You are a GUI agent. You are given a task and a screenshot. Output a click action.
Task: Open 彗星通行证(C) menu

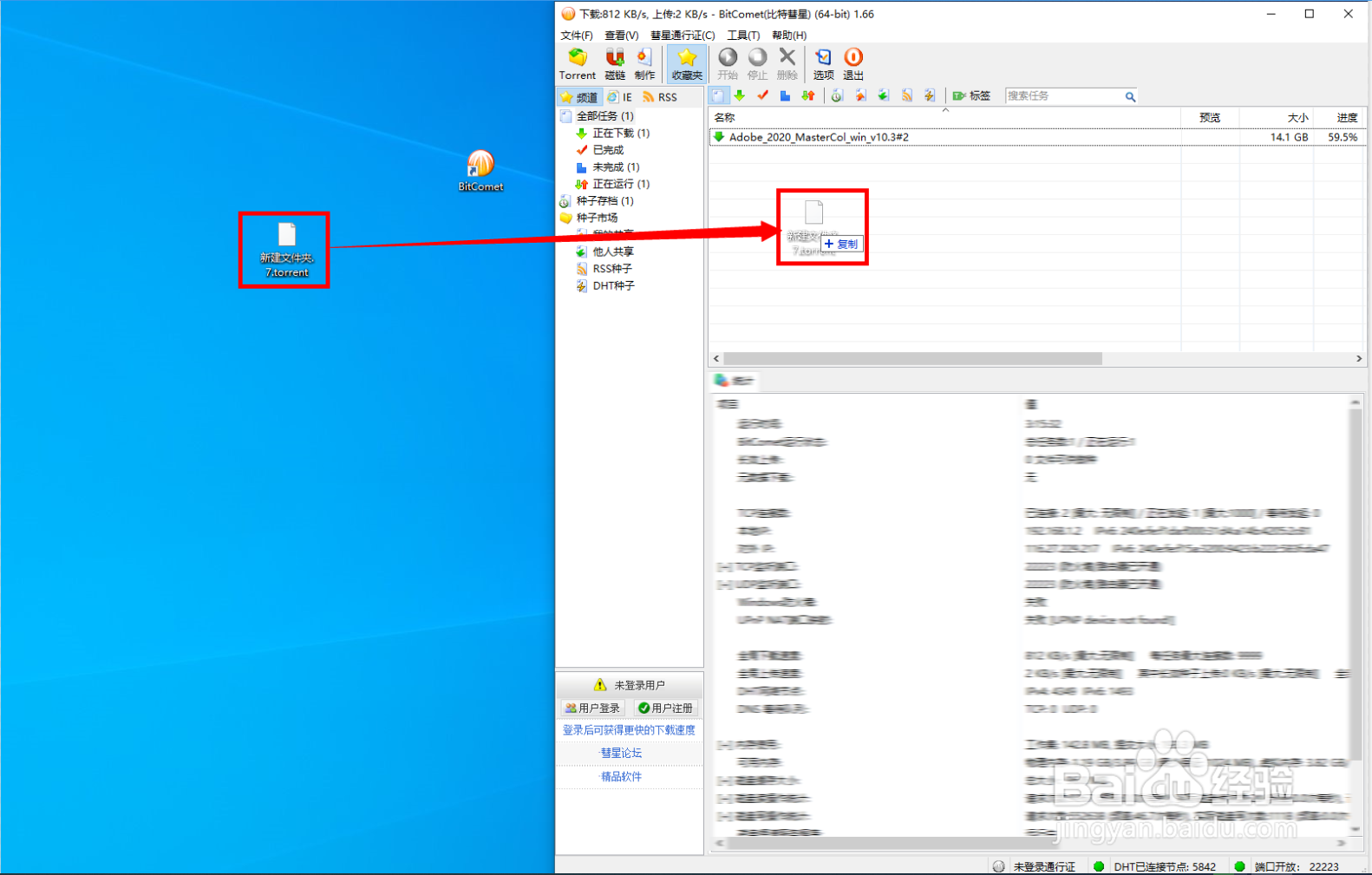pos(683,35)
